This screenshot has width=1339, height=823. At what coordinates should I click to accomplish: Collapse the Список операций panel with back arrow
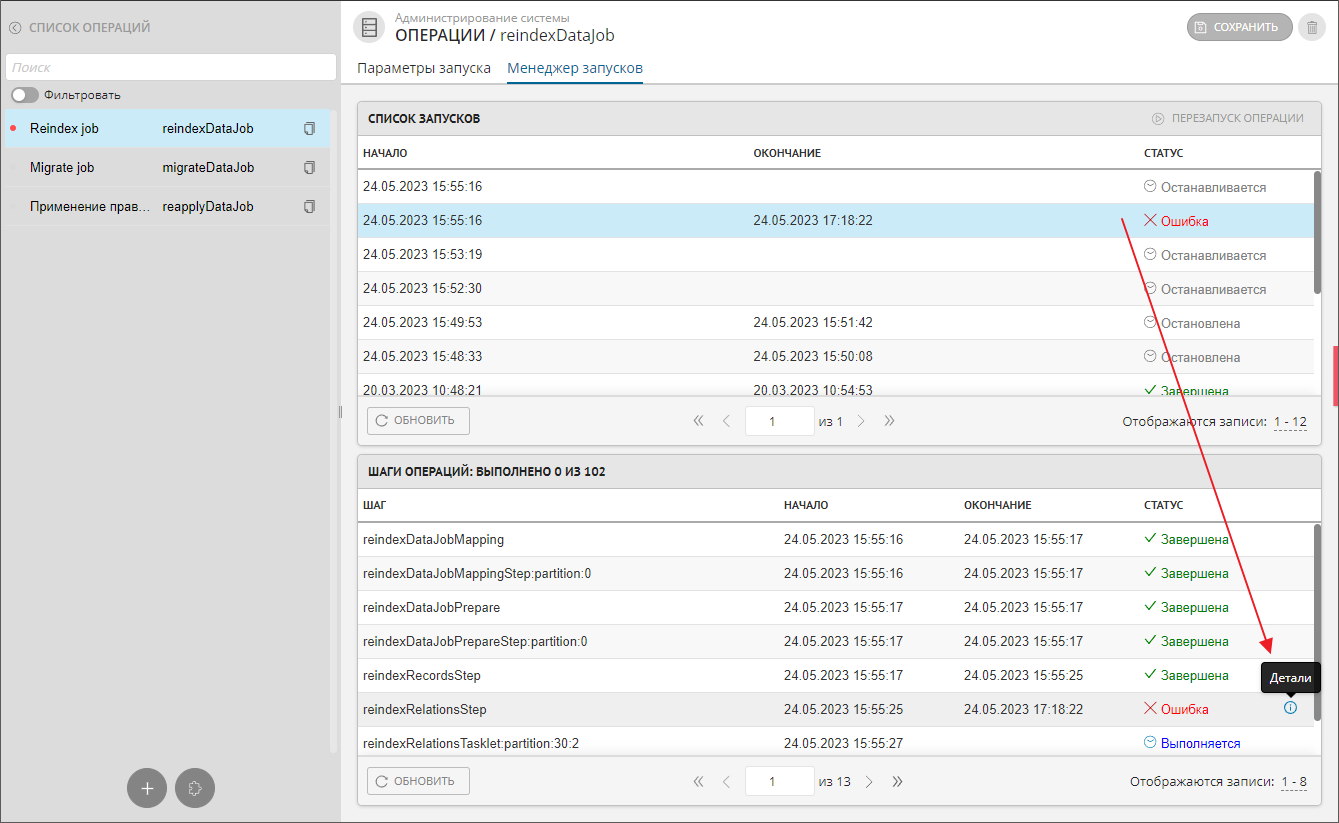point(15,28)
